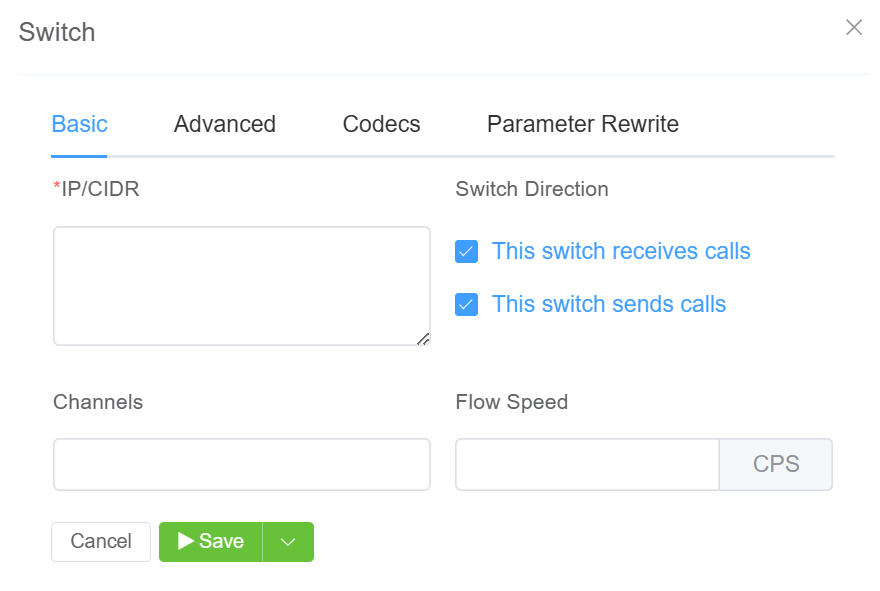Open the Codecs tab
The width and height of the screenshot is (880, 591).
click(381, 124)
